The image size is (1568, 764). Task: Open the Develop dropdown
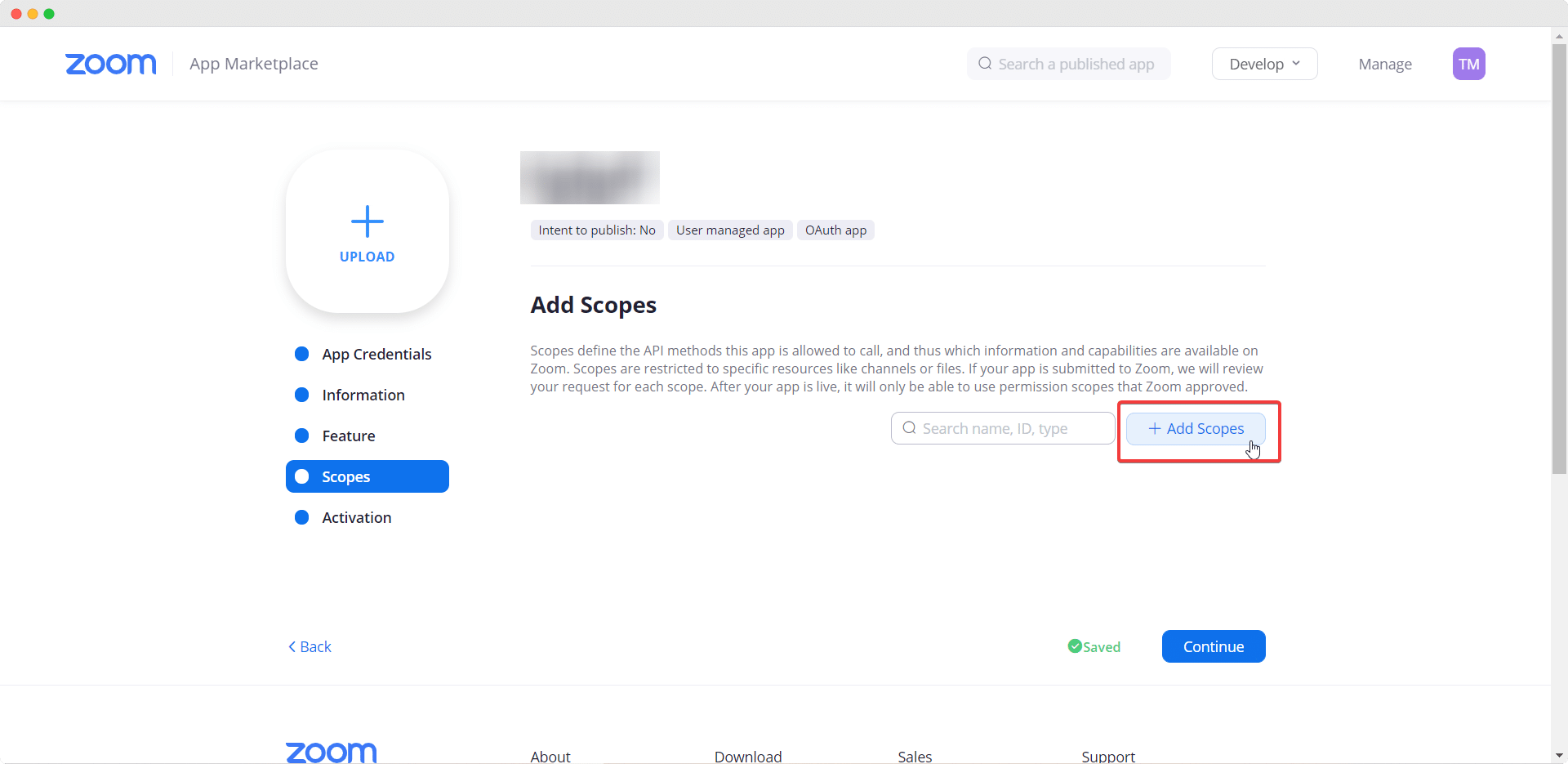1263,64
